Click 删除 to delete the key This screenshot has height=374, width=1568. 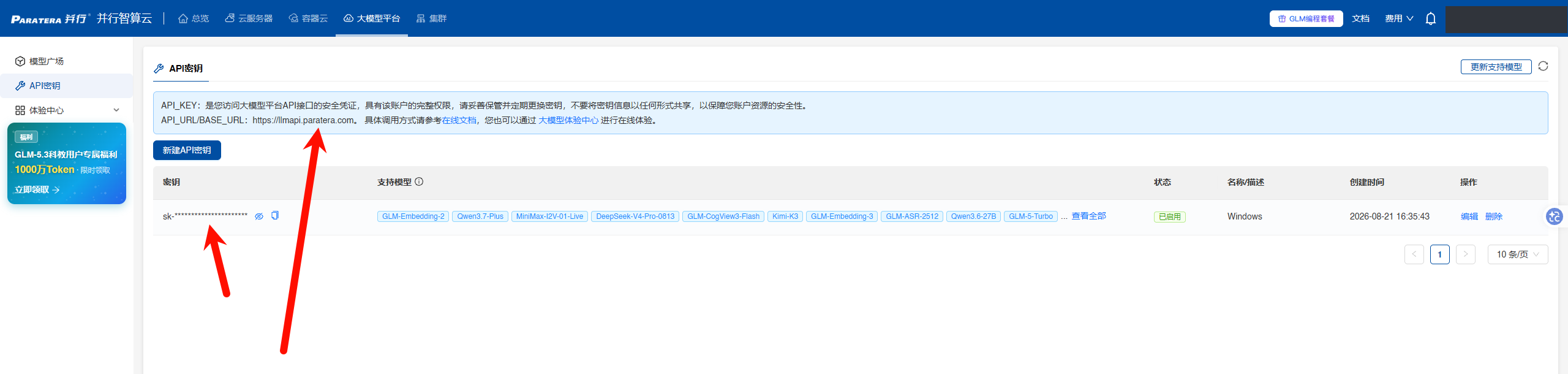tap(1494, 216)
